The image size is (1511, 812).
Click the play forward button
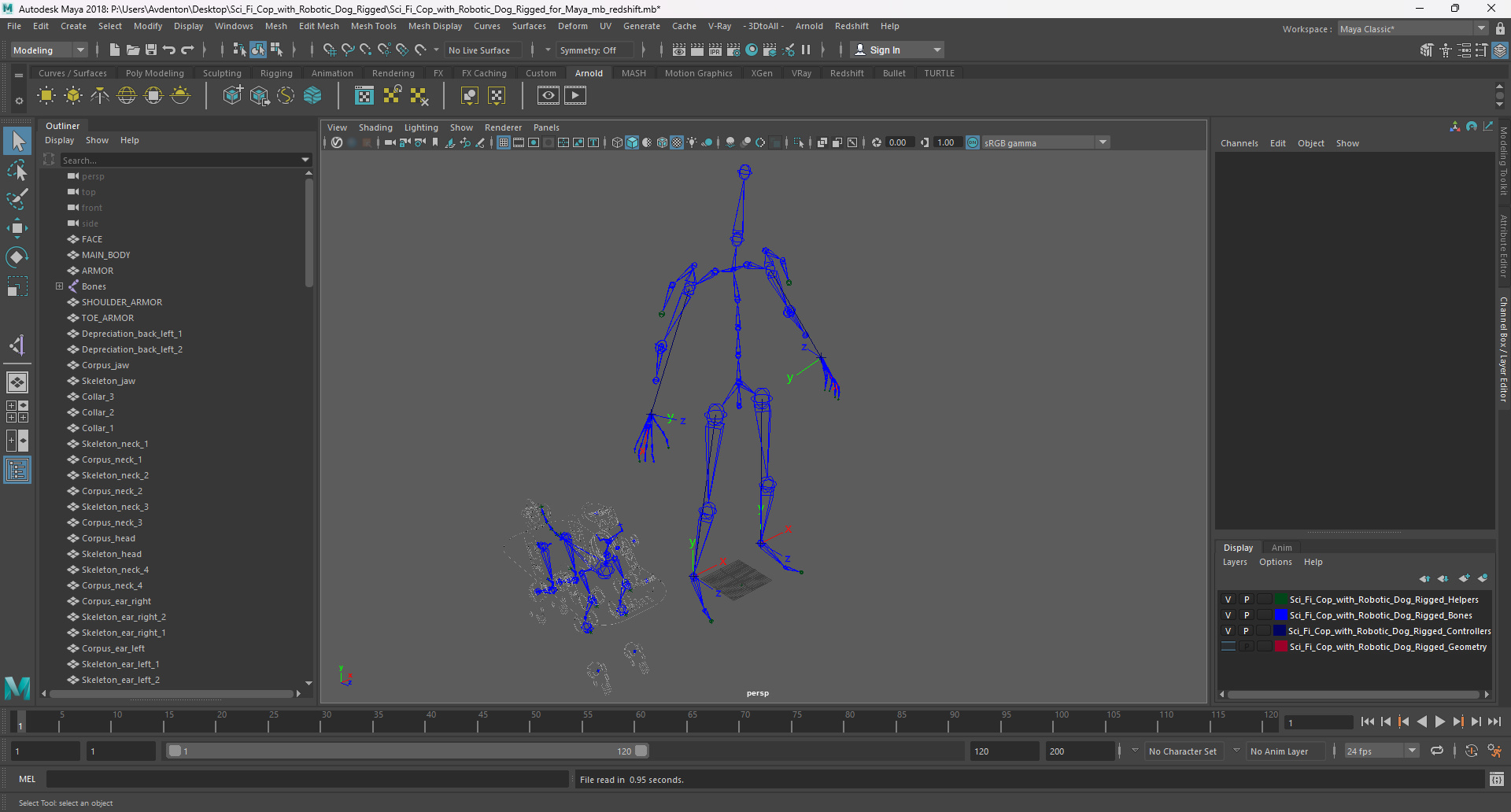[1439, 722]
